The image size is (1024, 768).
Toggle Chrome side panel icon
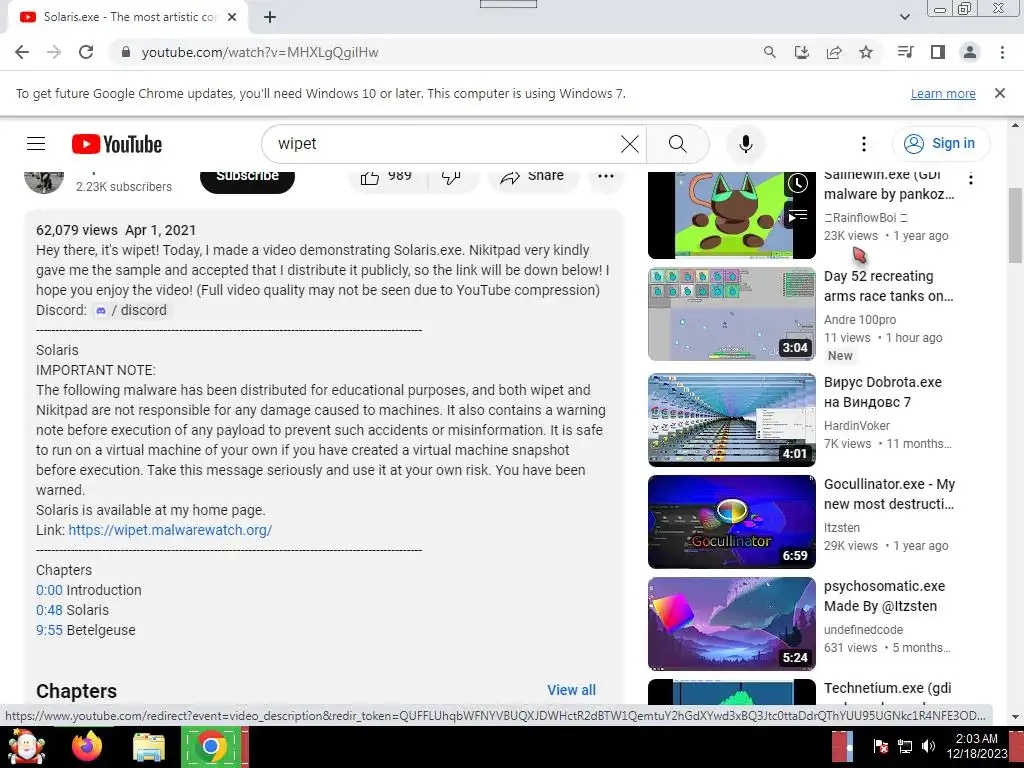(938, 52)
